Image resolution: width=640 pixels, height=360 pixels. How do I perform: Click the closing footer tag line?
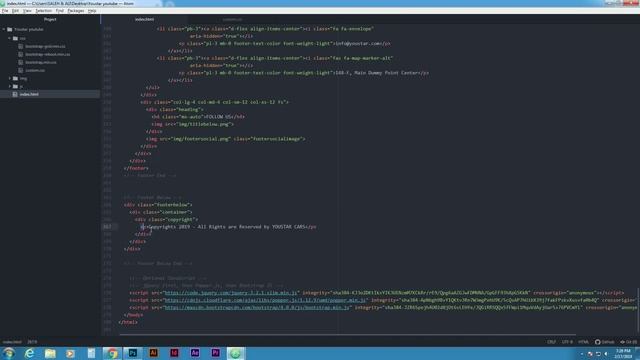coord(136,168)
